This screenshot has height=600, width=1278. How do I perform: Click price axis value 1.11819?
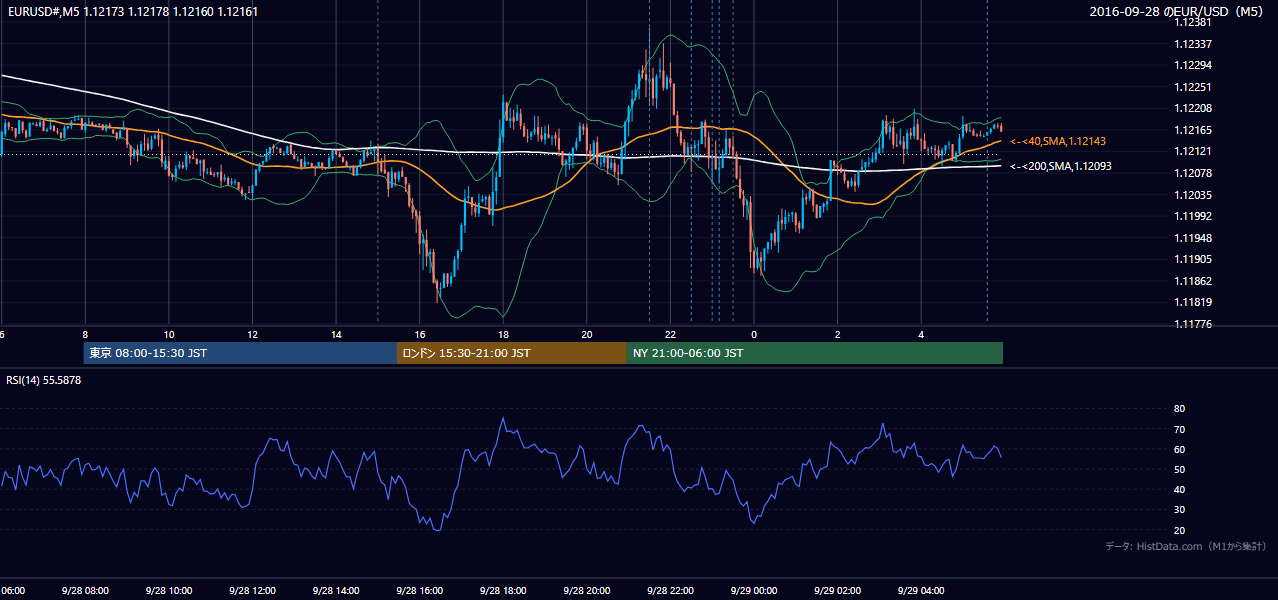pyautogui.click(x=1192, y=302)
